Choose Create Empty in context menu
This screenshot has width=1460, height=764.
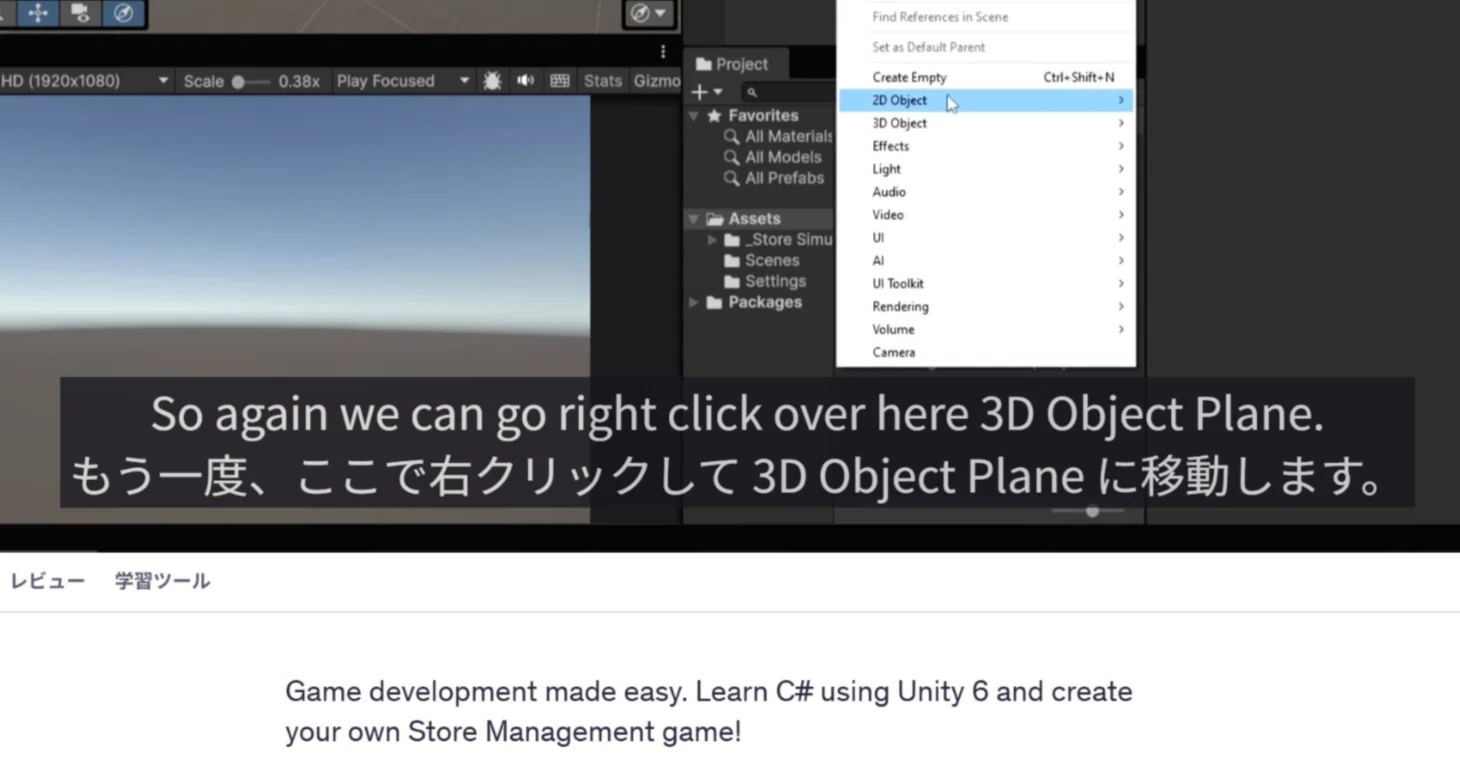click(x=986, y=77)
